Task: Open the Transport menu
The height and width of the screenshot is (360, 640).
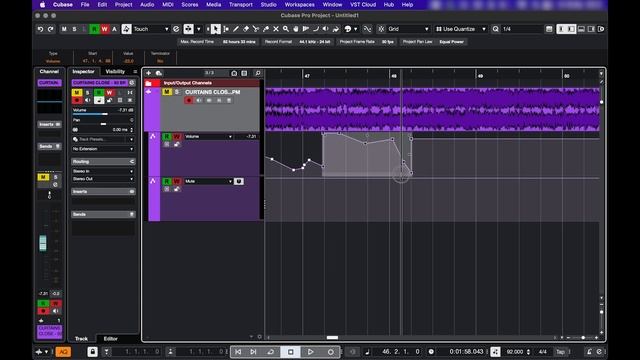Action: click(240, 4)
